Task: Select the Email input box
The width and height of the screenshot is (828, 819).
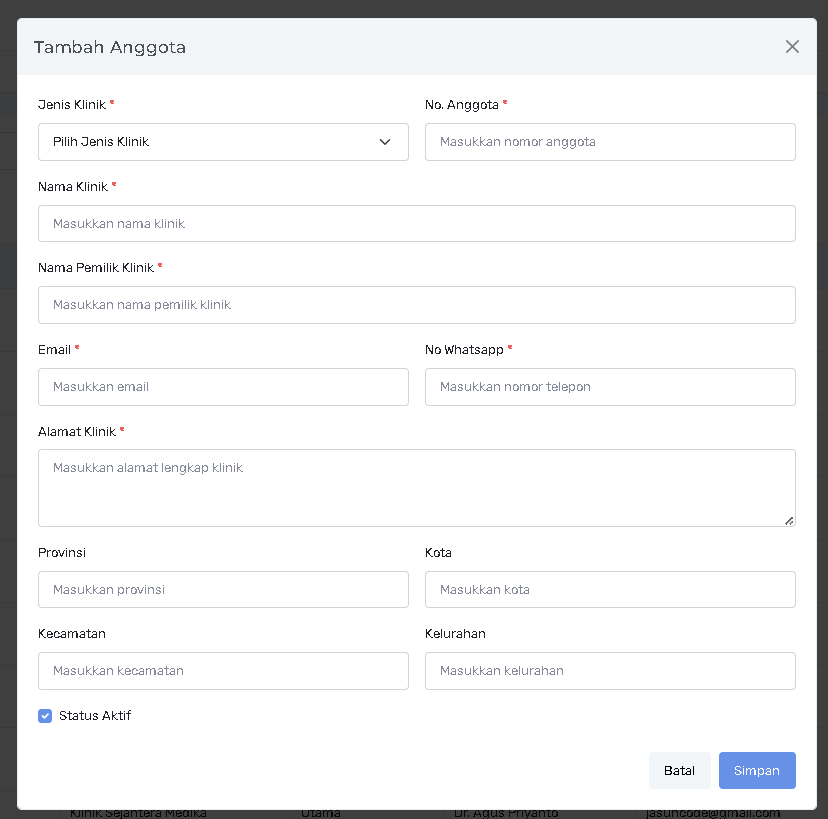Action: [222, 387]
